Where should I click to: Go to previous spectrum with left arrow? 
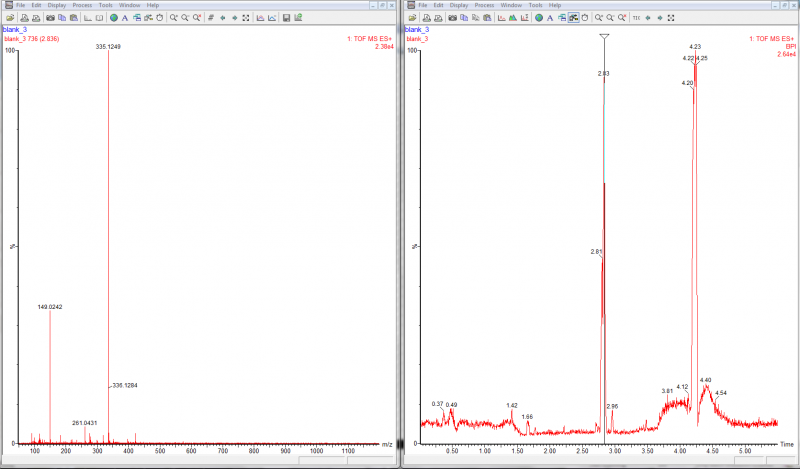[x=222, y=18]
